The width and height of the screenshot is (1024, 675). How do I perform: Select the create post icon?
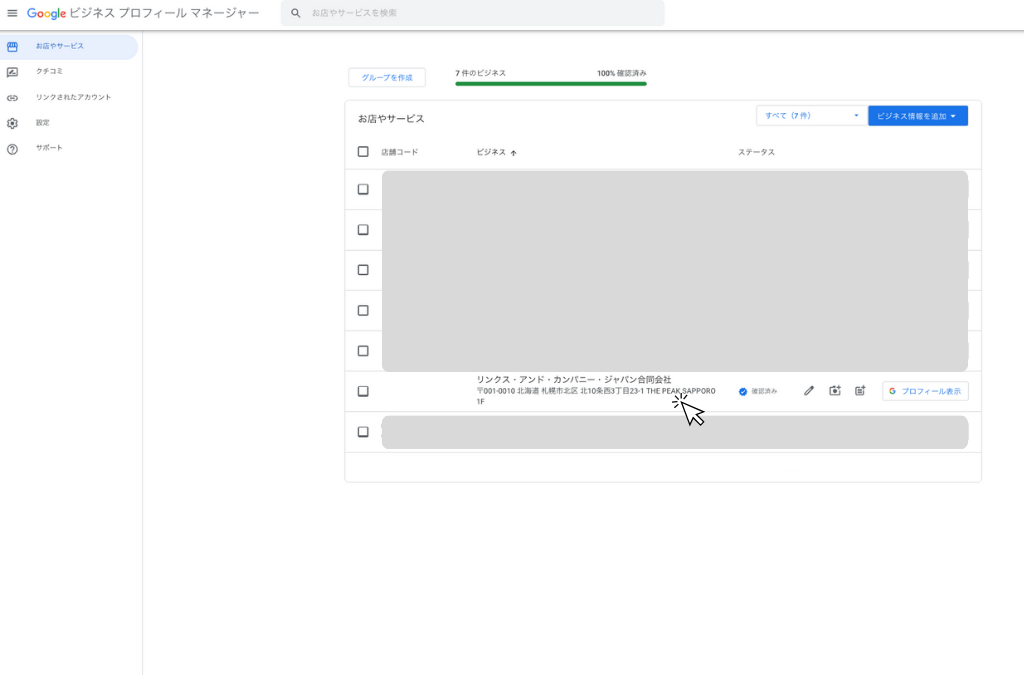click(x=859, y=391)
